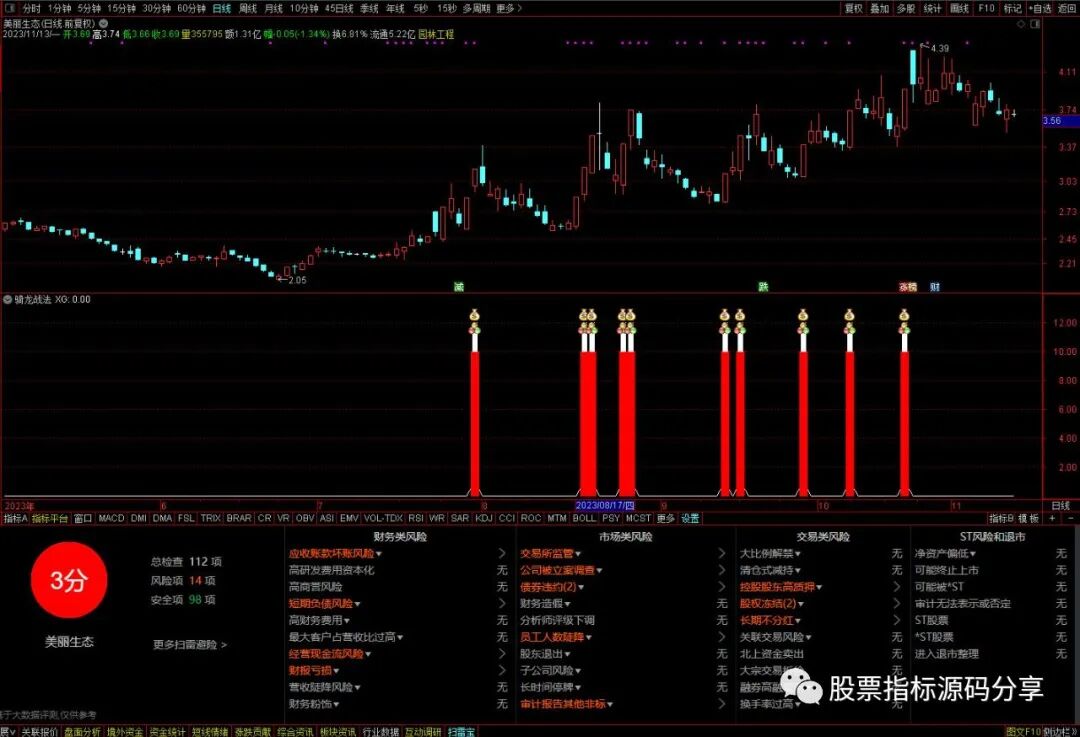This screenshot has width=1080, height=737.
Task: Click the 复权 button in the top toolbar
Action: [x=854, y=8]
